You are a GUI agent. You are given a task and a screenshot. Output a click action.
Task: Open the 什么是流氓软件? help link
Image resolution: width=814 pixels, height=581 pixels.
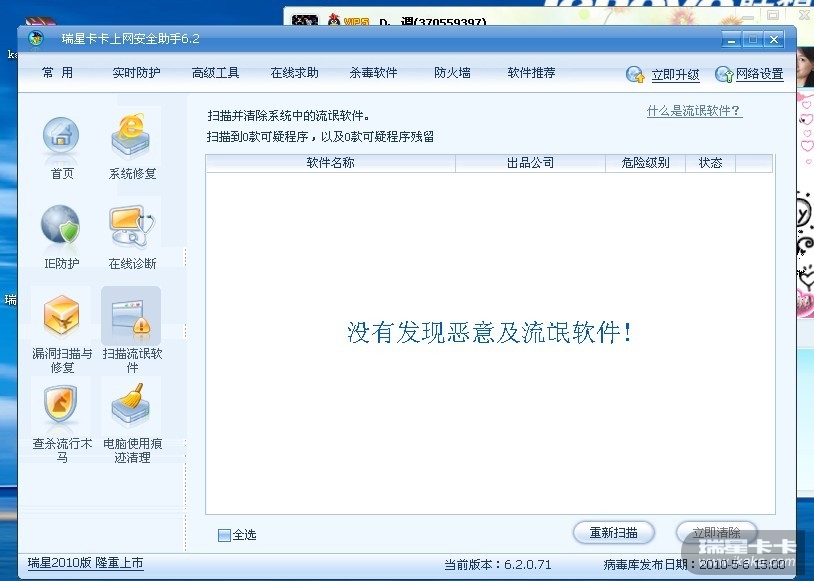point(694,111)
